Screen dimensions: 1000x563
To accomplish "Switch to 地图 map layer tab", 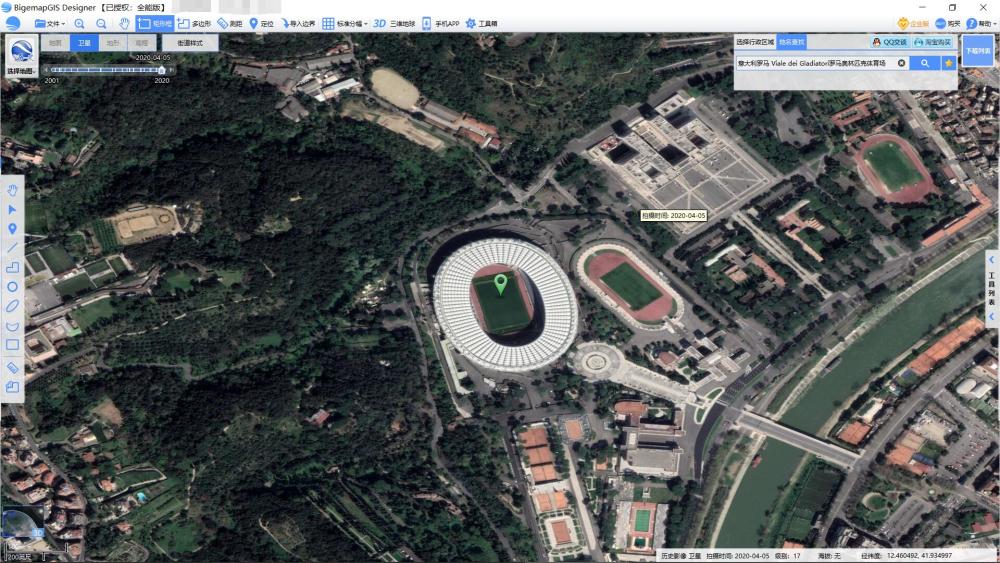I will tap(55, 43).
